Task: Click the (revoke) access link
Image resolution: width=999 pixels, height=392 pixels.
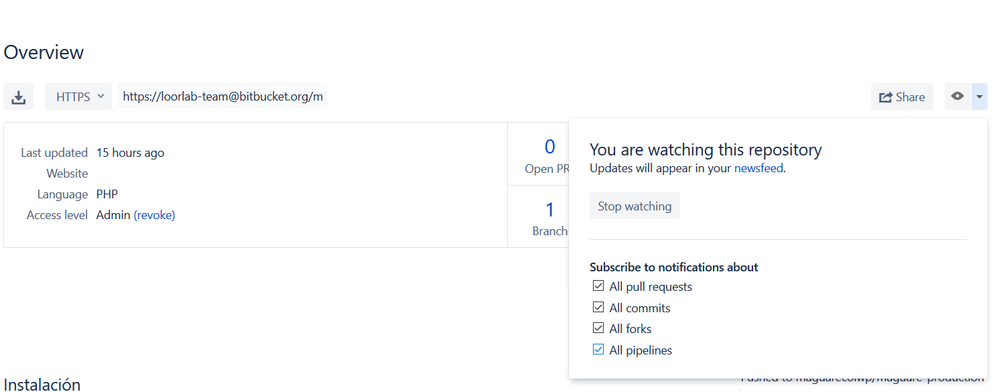Action: (x=154, y=215)
